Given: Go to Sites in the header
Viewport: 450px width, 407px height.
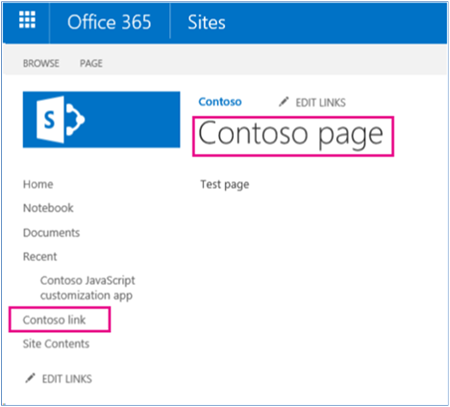Looking at the screenshot, I should pyautogui.click(x=206, y=22).
